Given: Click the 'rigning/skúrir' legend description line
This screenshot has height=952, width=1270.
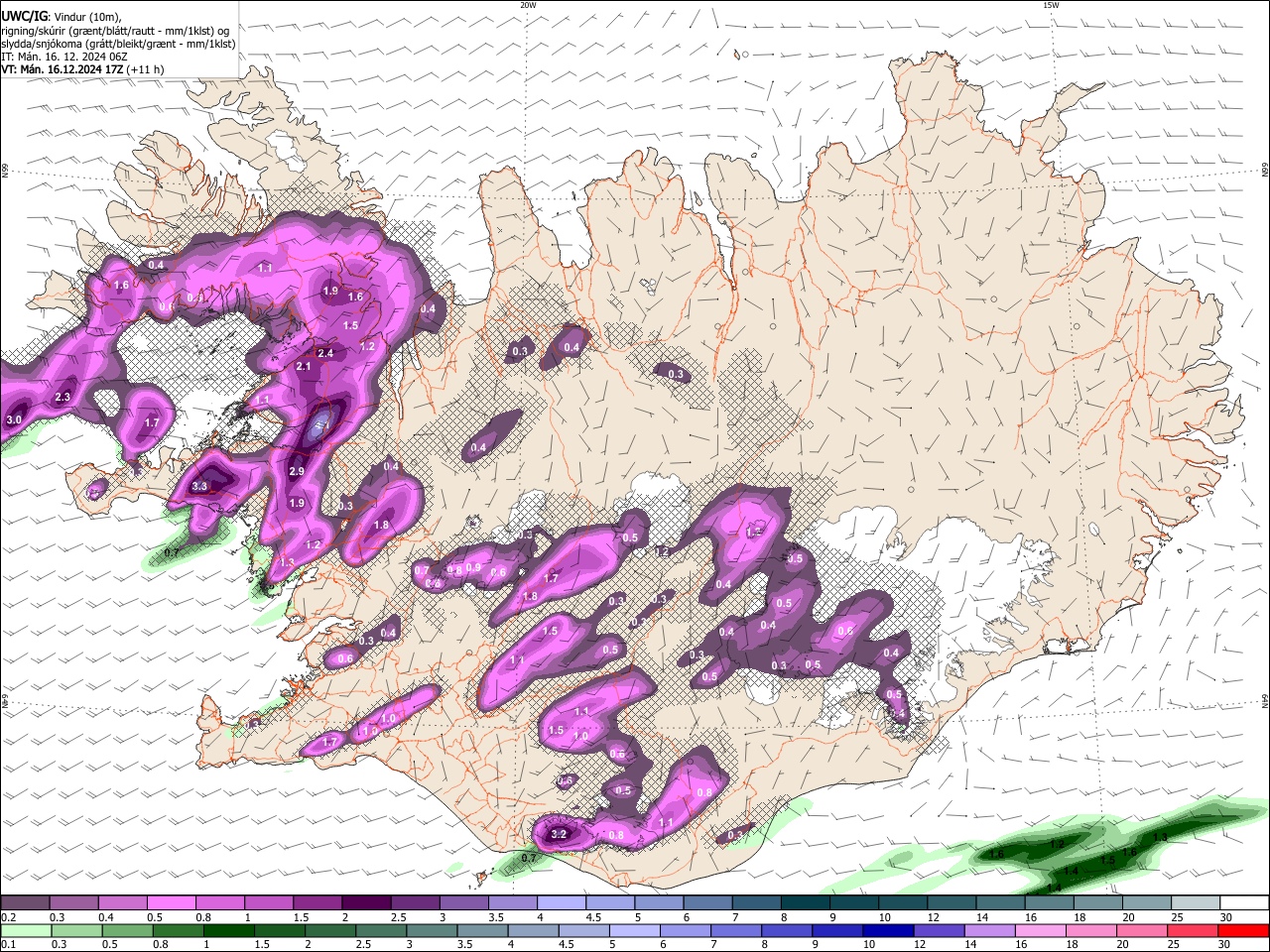Looking at the screenshot, I should [x=115, y=31].
